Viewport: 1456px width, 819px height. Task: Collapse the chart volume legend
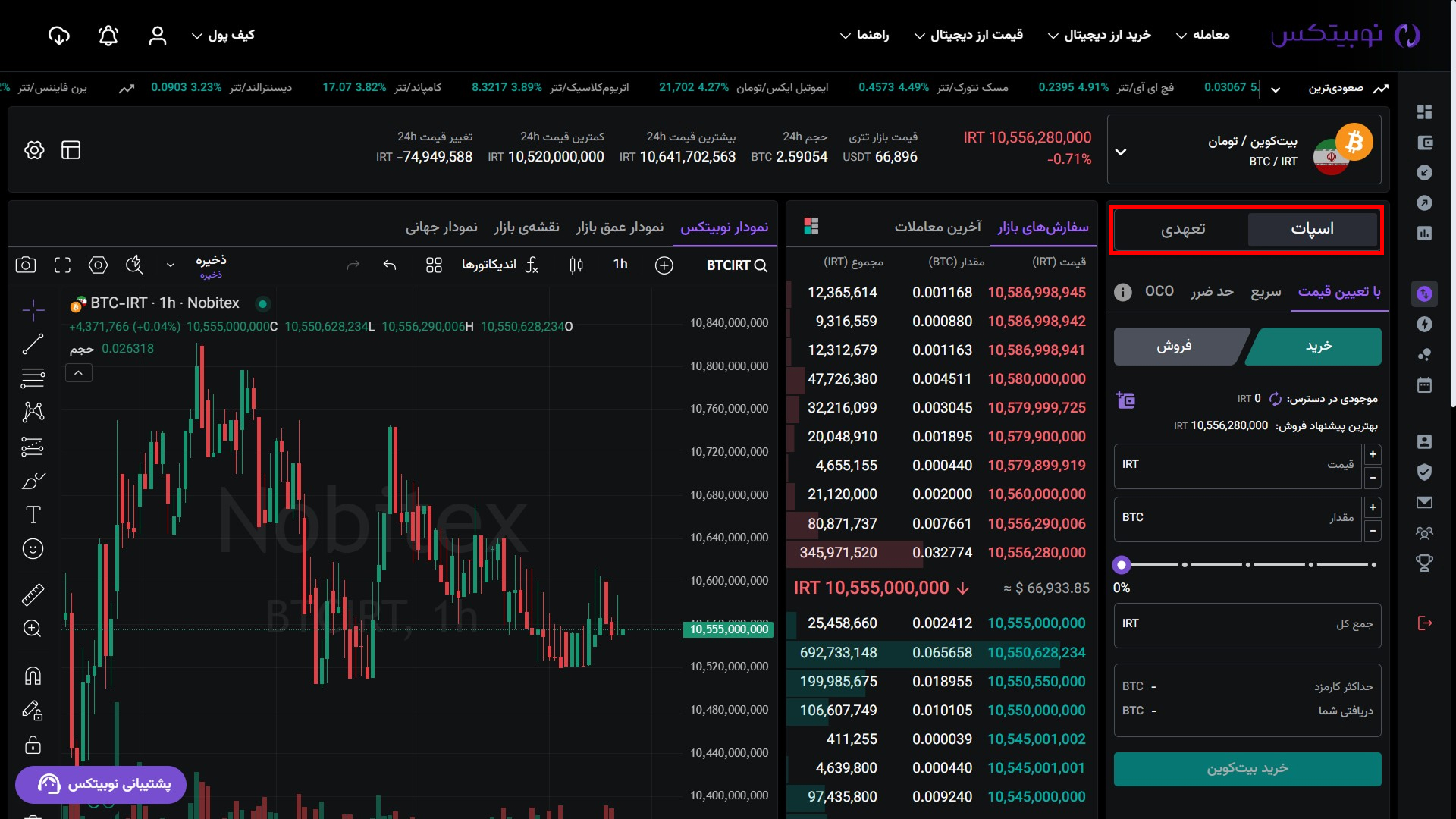[78, 372]
